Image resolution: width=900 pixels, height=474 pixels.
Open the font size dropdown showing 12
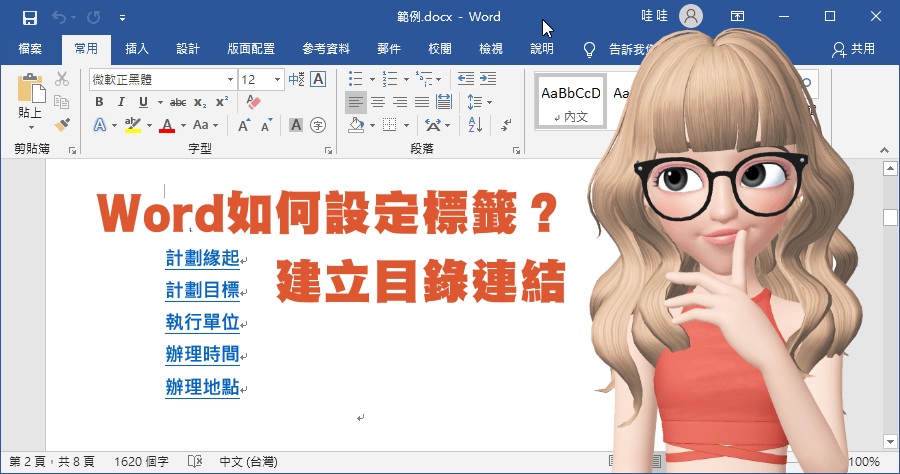coord(277,80)
